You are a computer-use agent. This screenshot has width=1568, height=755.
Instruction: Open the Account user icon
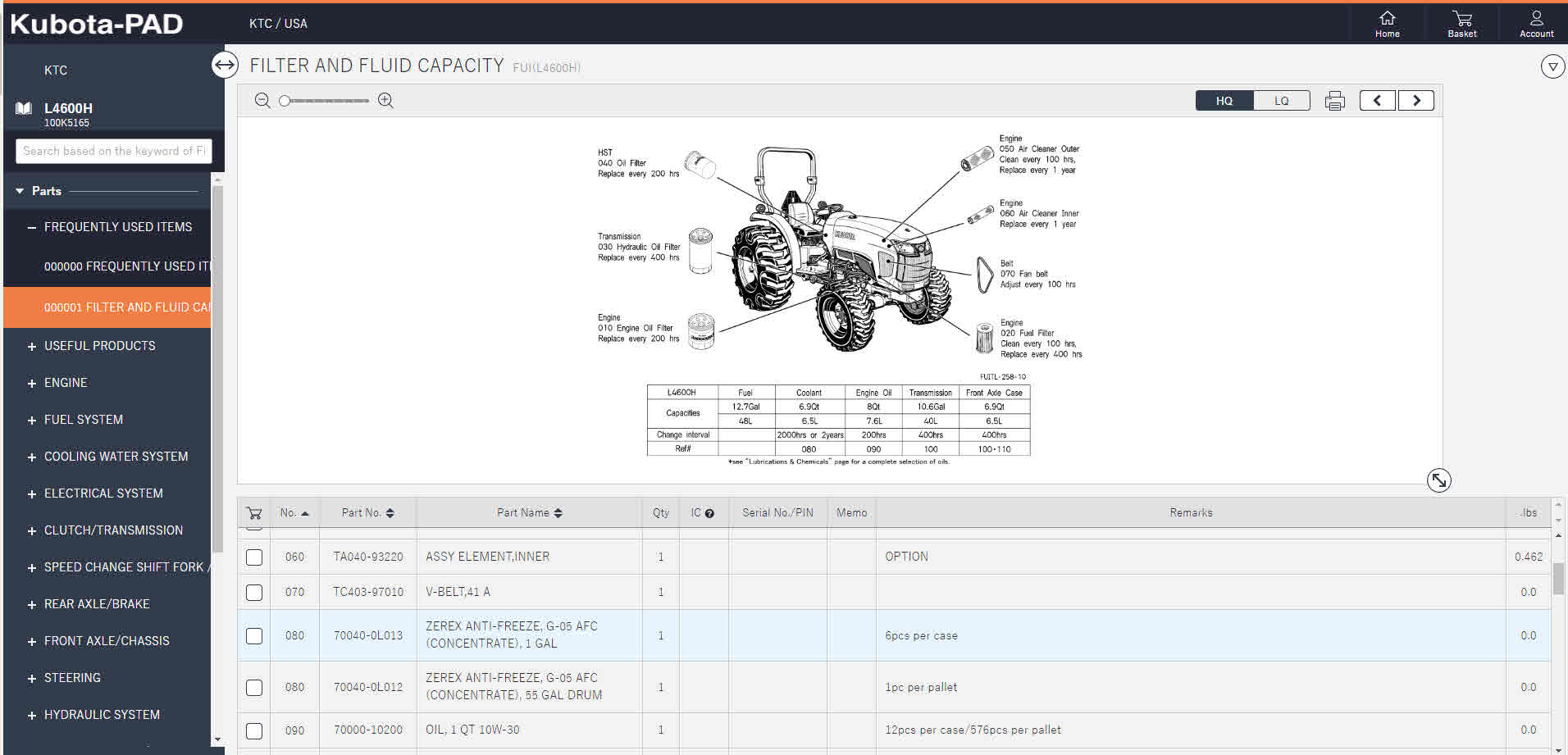1536,23
